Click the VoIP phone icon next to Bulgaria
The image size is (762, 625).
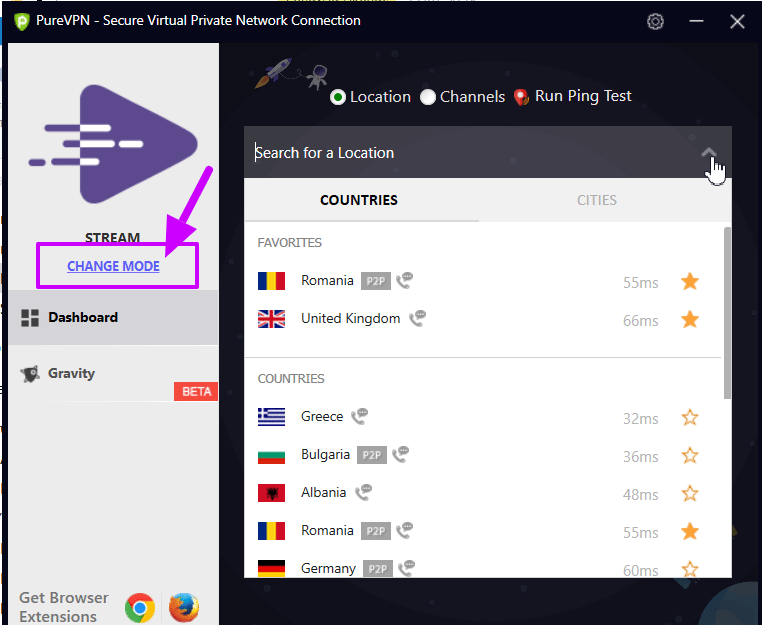point(400,454)
